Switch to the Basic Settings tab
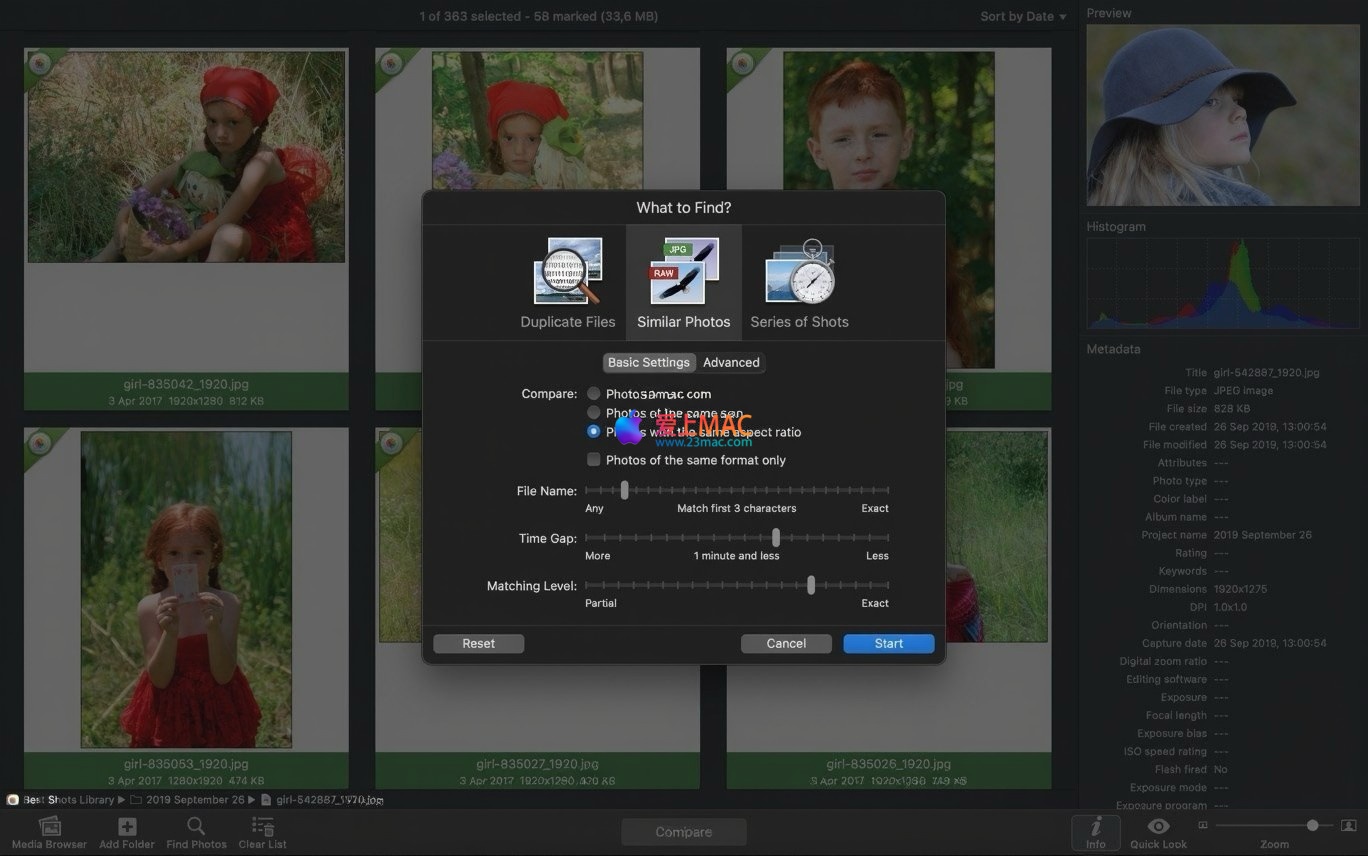1368x856 pixels. (649, 363)
